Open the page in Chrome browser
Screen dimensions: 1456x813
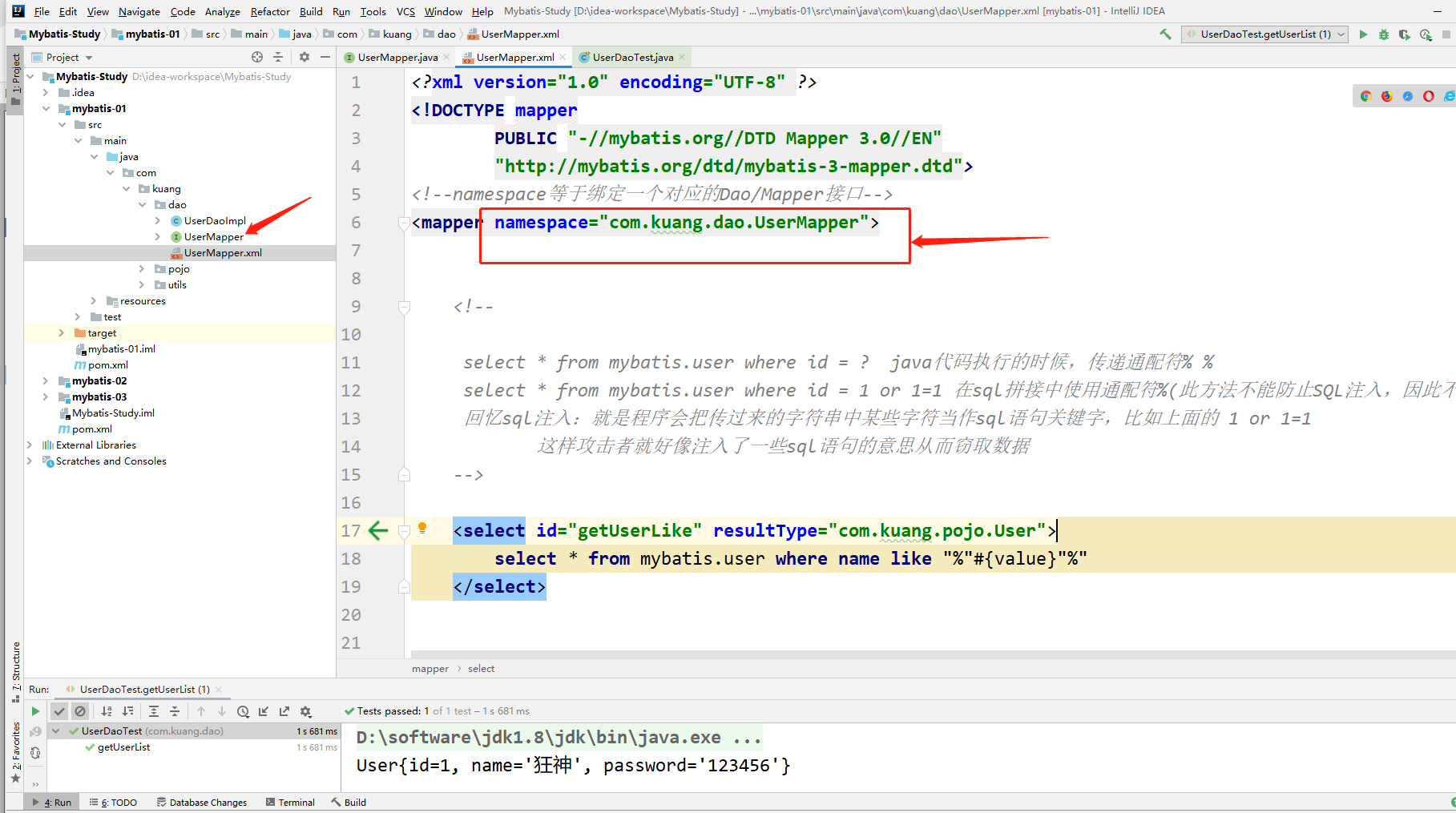1366,96
